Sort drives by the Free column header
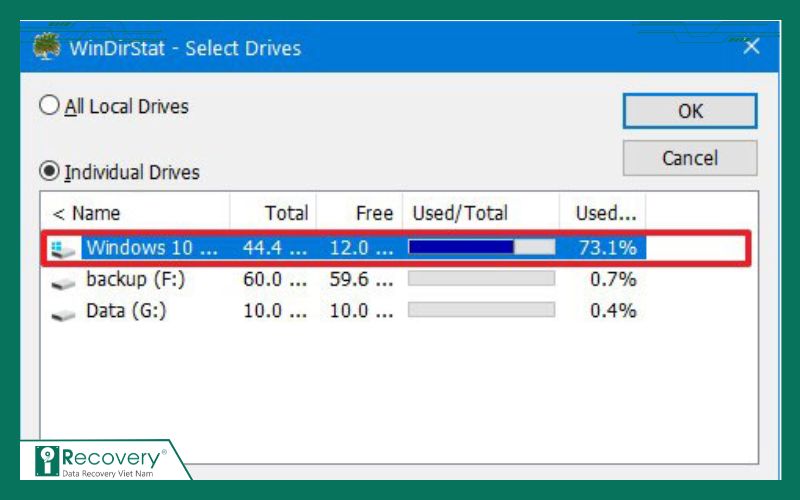800x500 pixels. 360,213
